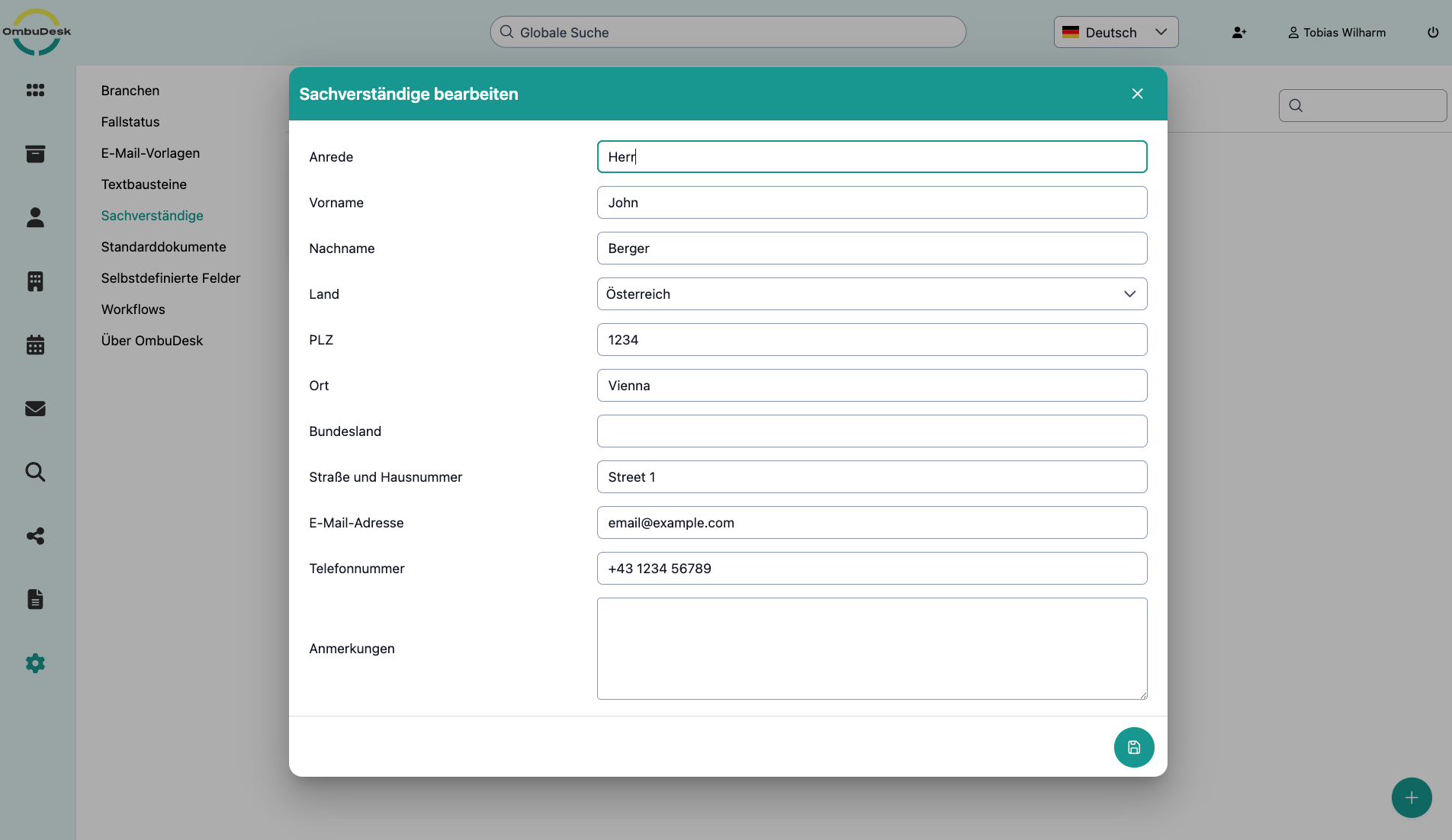This screenshot has width=1452, height=840.
Task: Open the settings gear icon in sidebar
Action: tap(35, 663)
